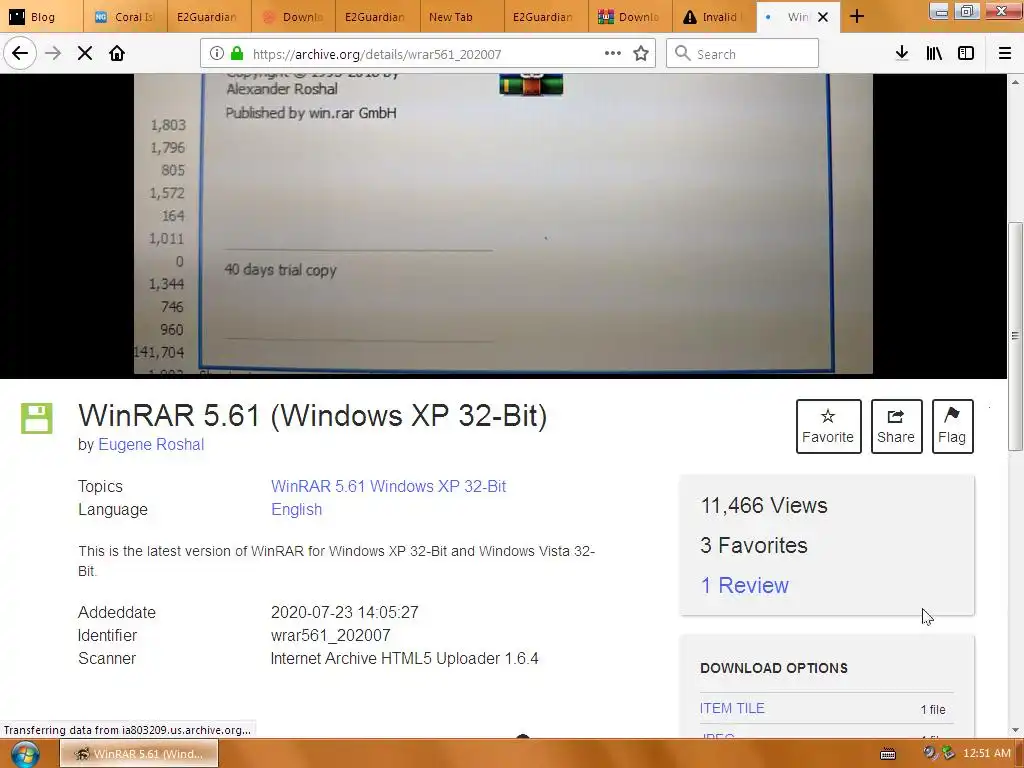This screenshot has width=1024, height=768.
Task: Open the Firefox home page
Action: (117, 53)
